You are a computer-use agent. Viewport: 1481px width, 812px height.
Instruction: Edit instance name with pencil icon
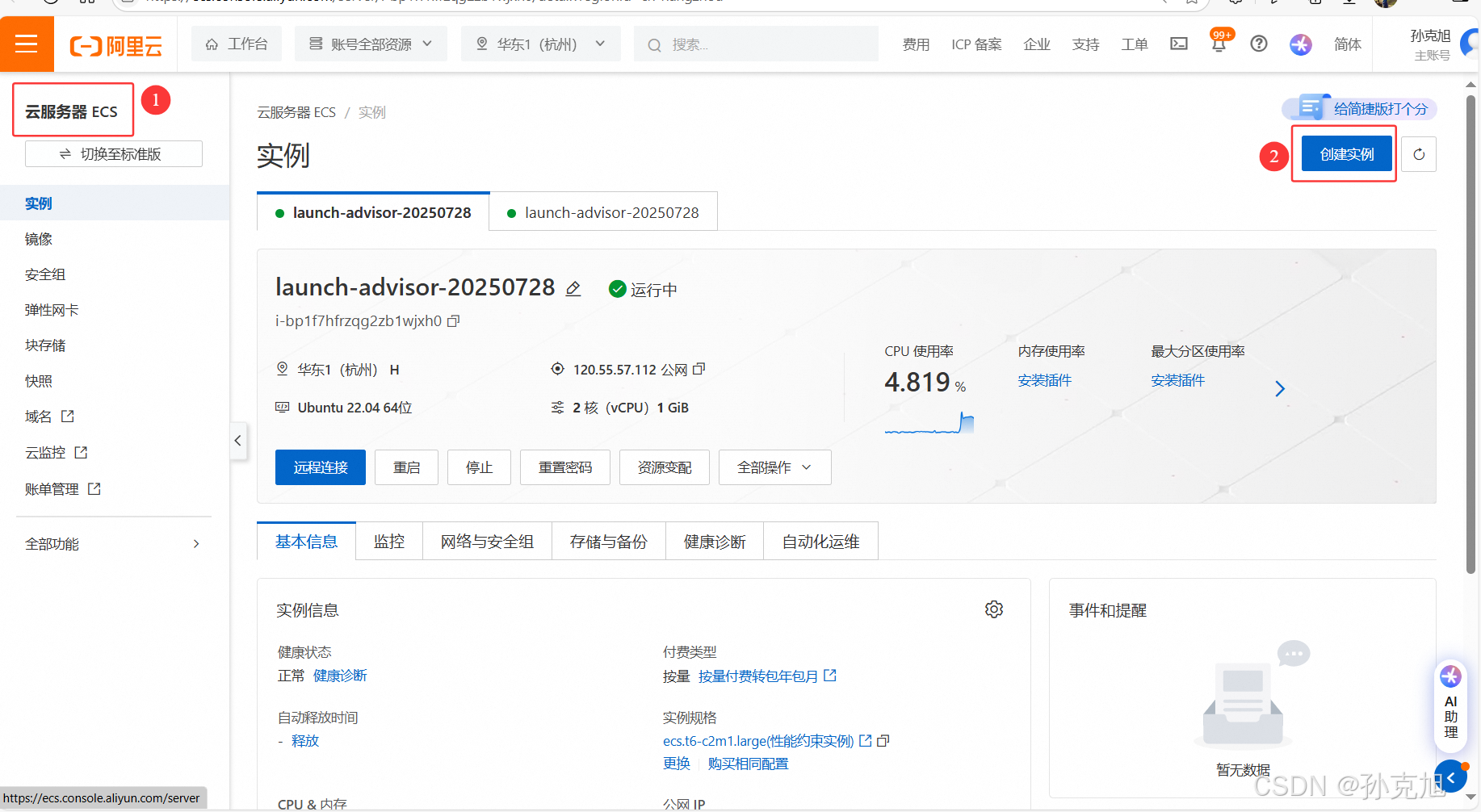573,289
